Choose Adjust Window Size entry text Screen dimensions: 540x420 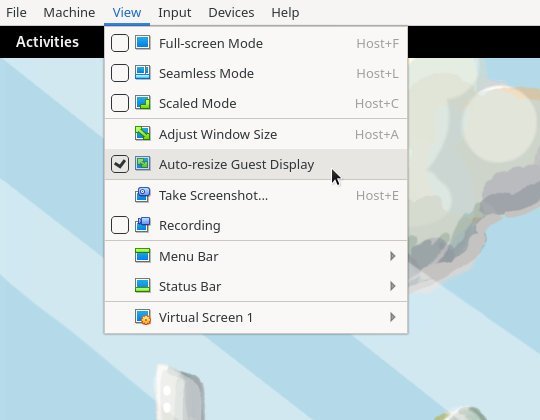218,134
